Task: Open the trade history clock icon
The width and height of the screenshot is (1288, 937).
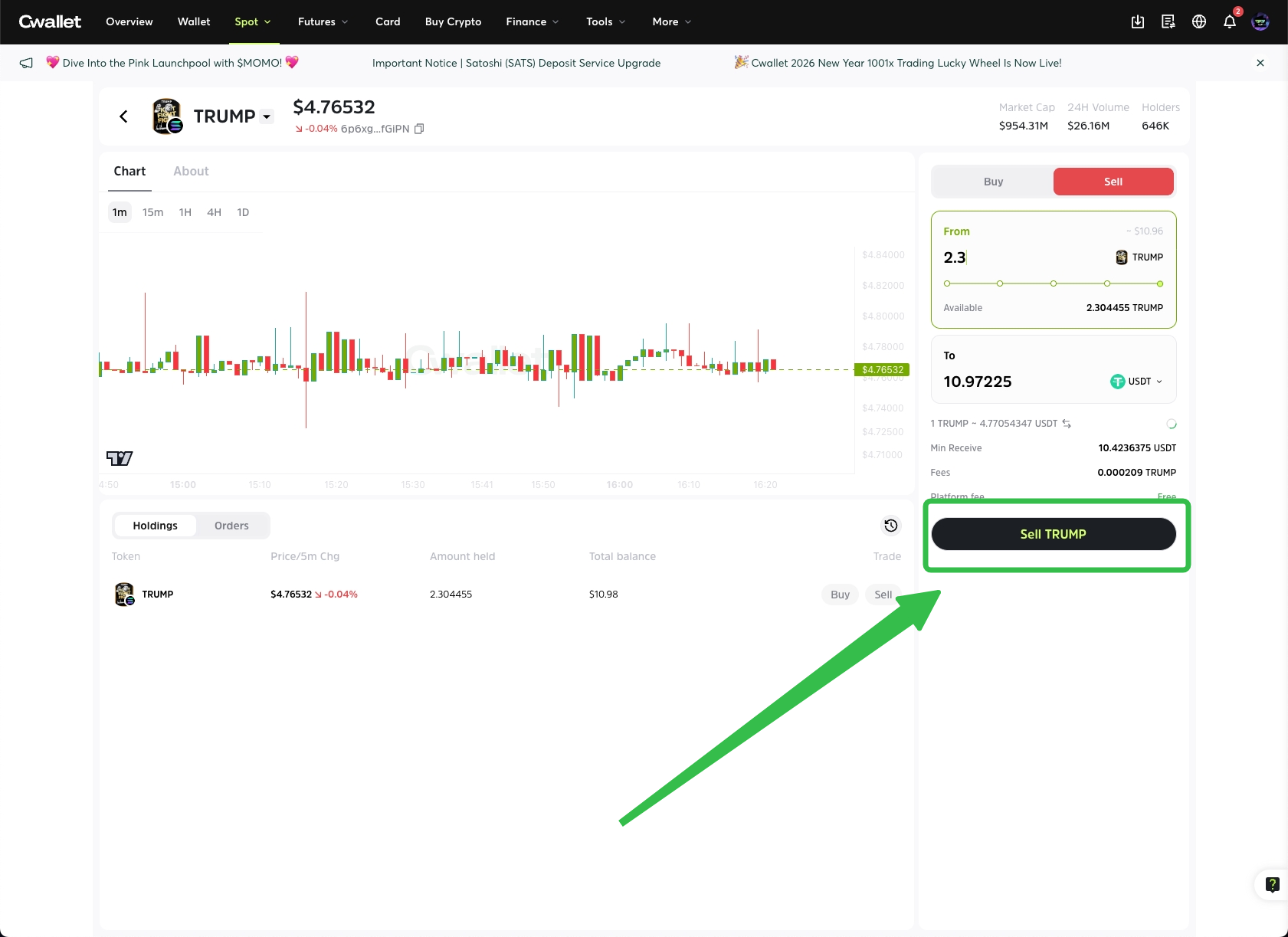Action: [890, 526]
